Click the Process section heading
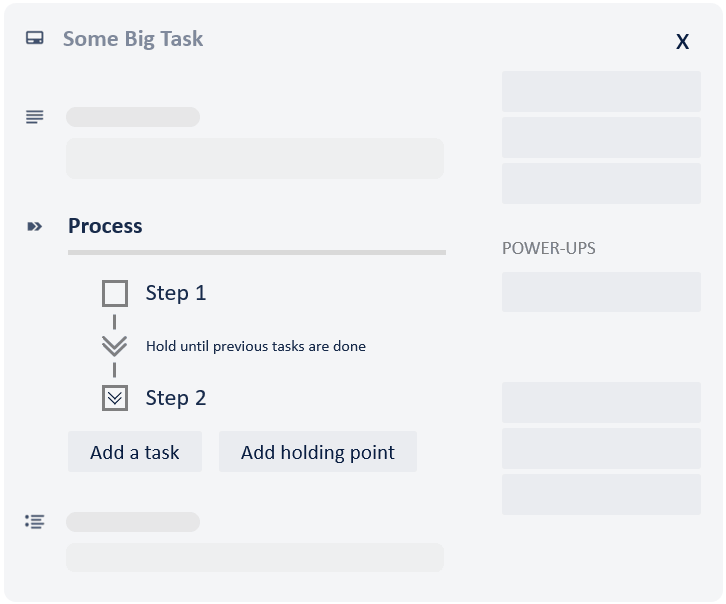This screenshot has height=604, width=726. (x=105, y=226)
